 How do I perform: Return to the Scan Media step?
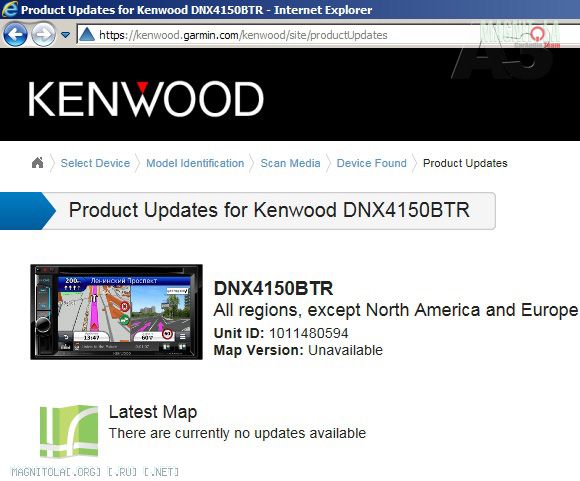[290, 163]
